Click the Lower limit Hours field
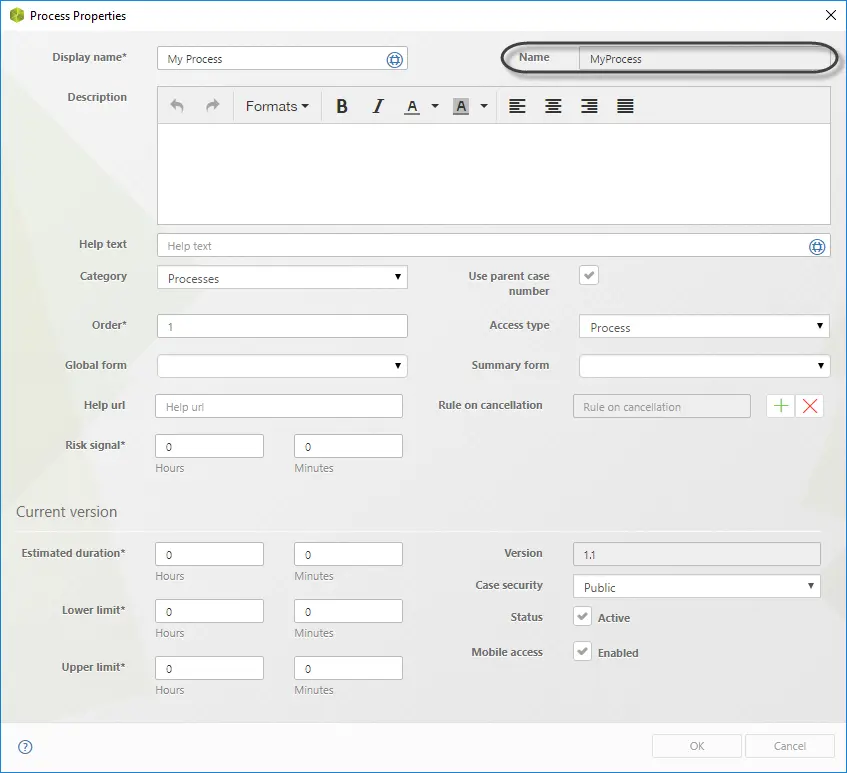The image size is (847, 773). tap(209, 611)
